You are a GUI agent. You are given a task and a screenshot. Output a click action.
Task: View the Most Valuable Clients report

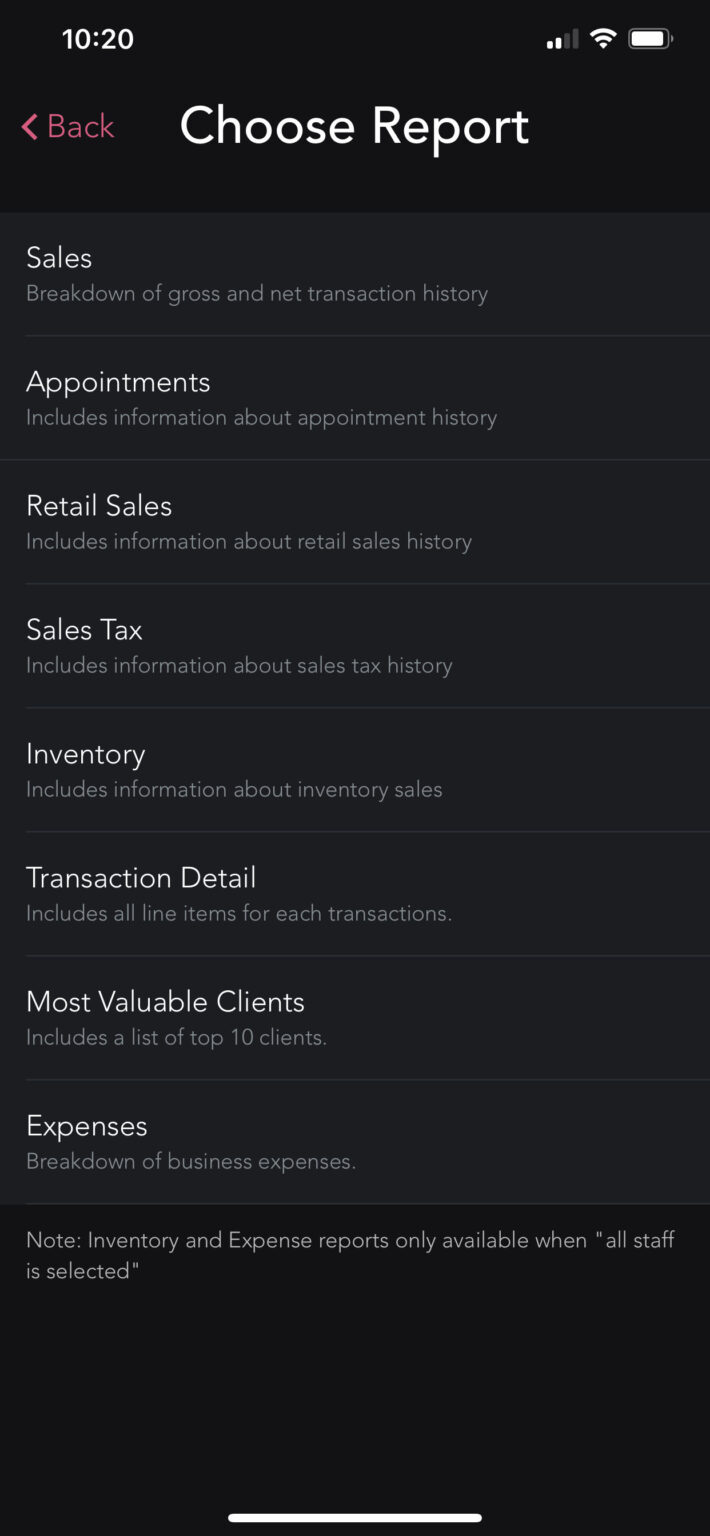coord(165,1002)
